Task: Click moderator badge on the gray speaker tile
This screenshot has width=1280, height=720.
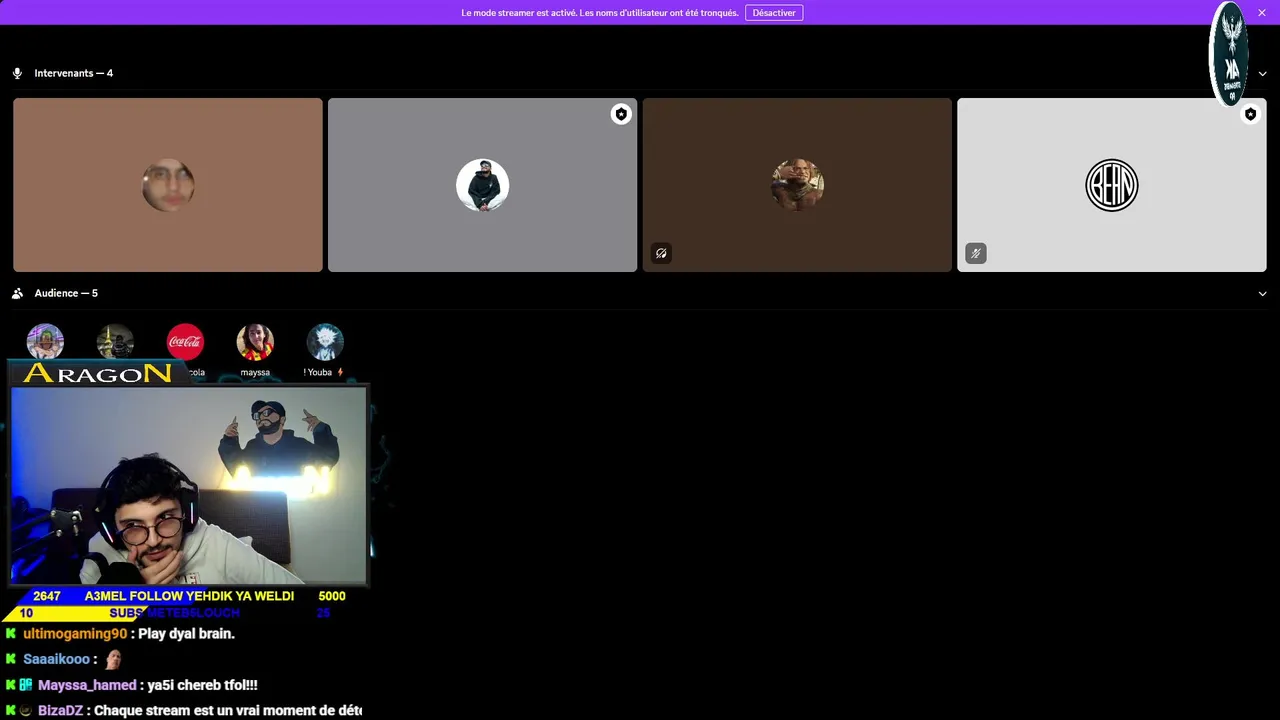Action: pos(621,114)
